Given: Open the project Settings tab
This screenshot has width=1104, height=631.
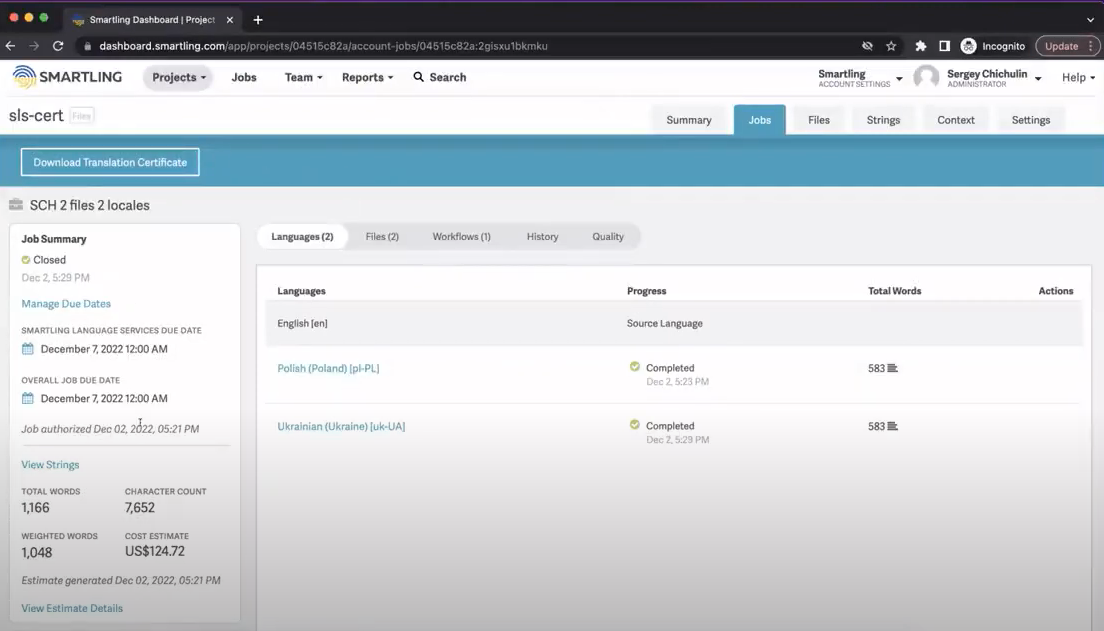Looking at the screenshot, I should [x=1031, y=120].
